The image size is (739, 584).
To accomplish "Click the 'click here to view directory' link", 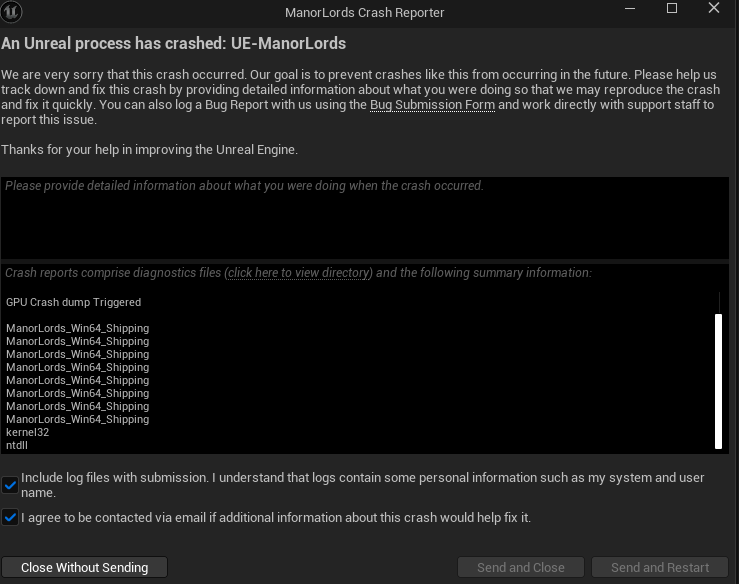I will pyautogui.click(x=299, y=273).
